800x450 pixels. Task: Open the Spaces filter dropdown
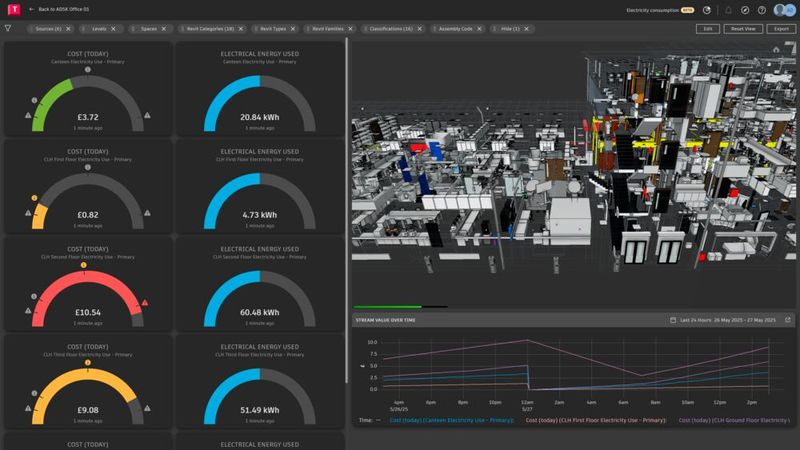(149, 29)
